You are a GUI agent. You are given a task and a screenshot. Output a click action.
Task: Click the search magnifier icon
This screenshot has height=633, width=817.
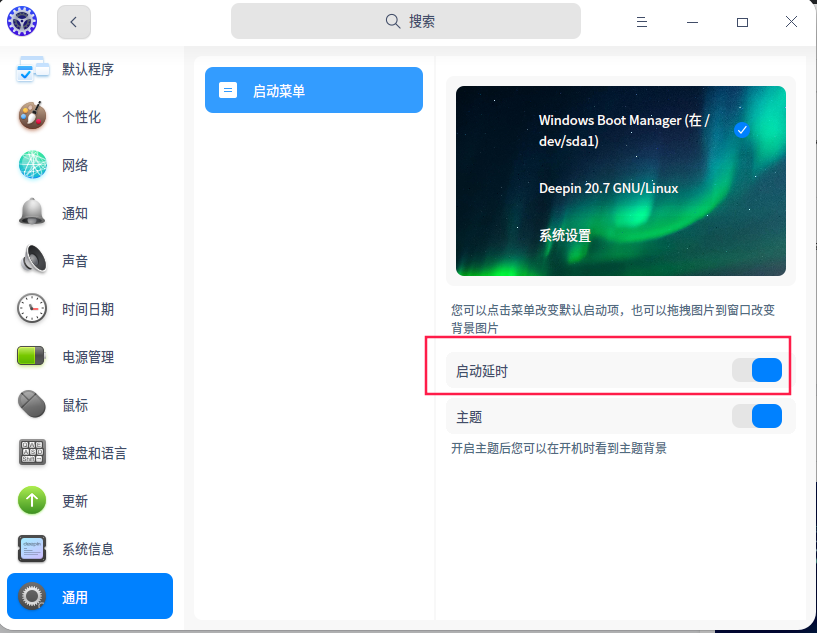393,21
